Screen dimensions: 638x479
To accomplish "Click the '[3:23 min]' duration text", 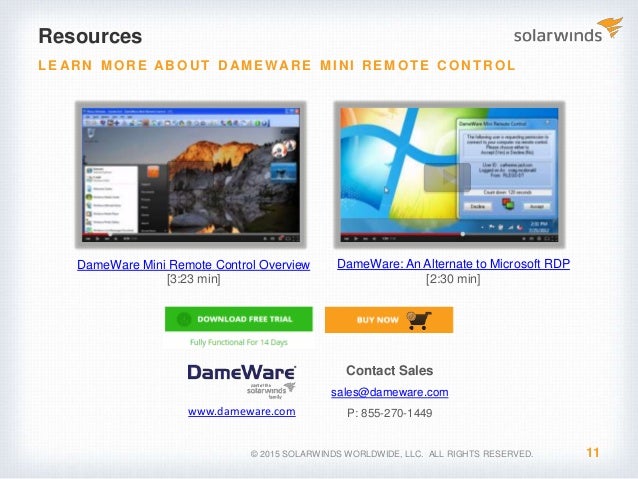I will point(194,279).
